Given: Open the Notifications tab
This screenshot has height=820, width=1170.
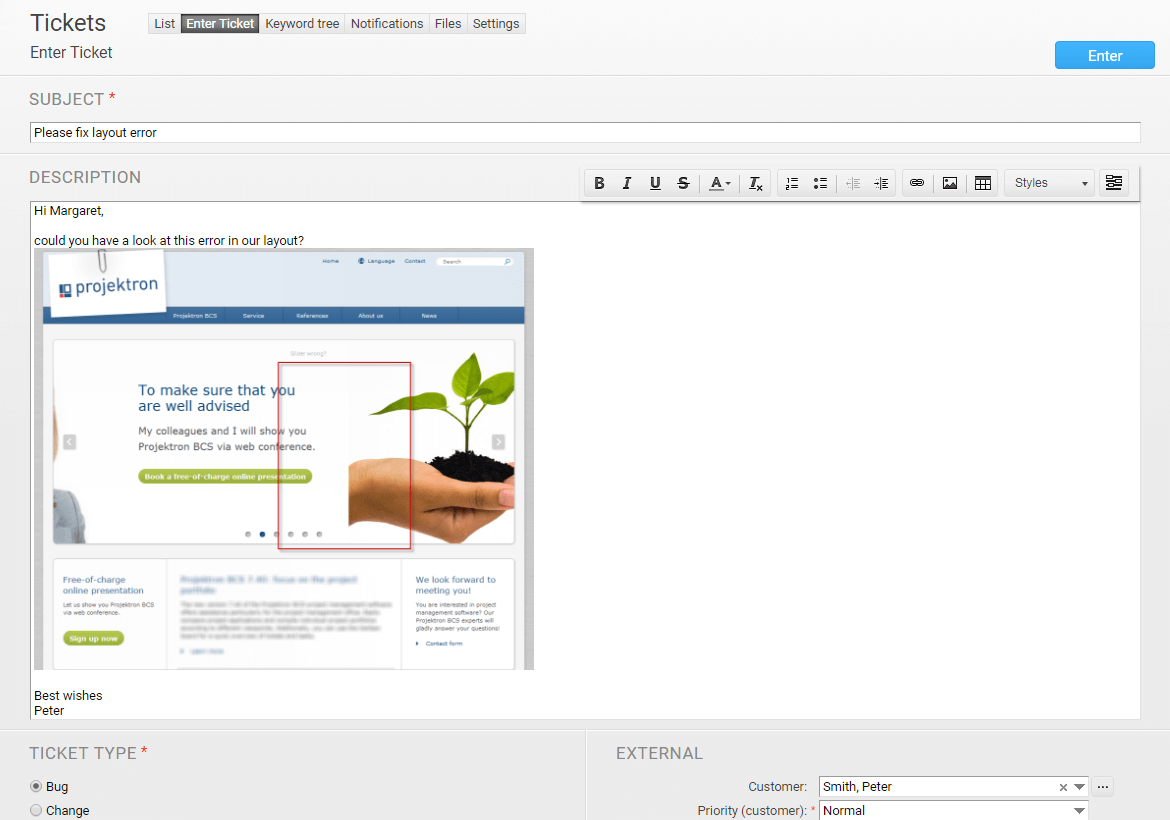Looking at the screenshot, I should pyautogui.click(x=387, y=24).
